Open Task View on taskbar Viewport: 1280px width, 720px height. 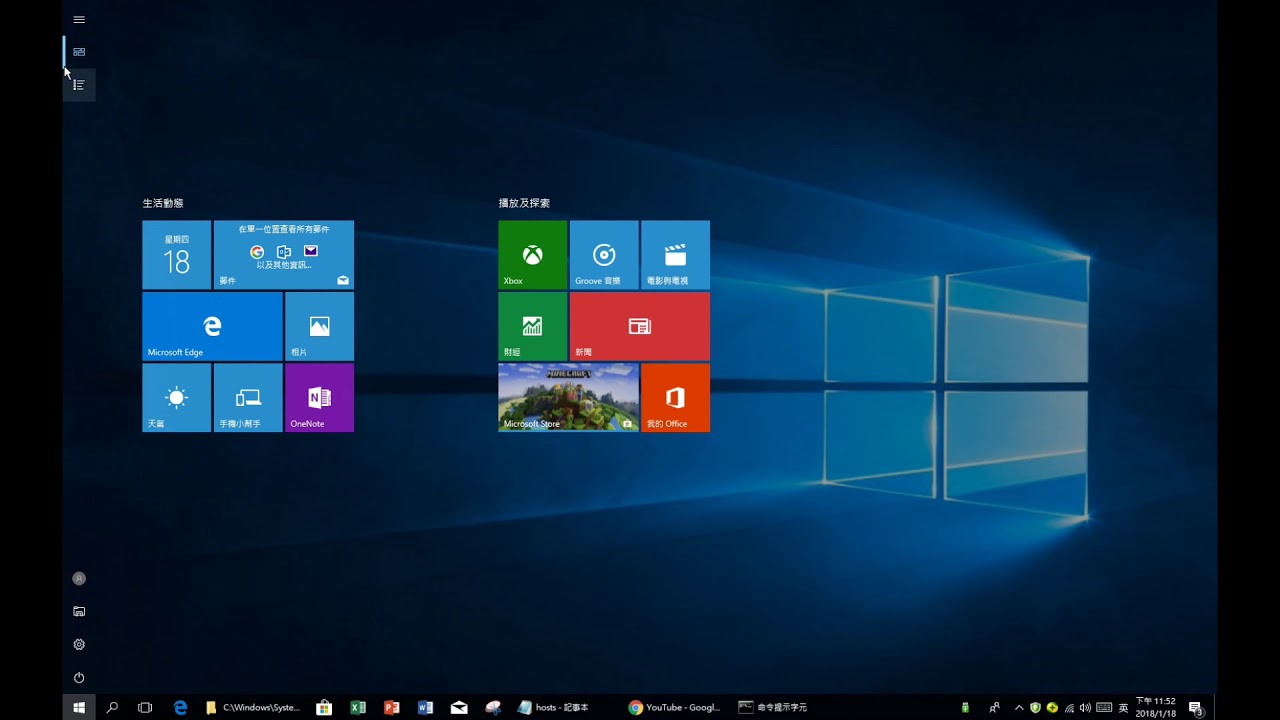[145, 707]
